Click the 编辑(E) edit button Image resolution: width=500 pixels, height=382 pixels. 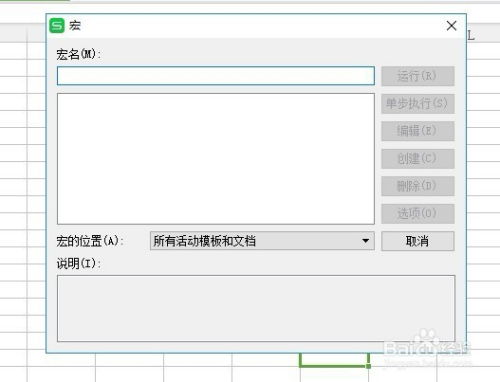tap(418, 131)
